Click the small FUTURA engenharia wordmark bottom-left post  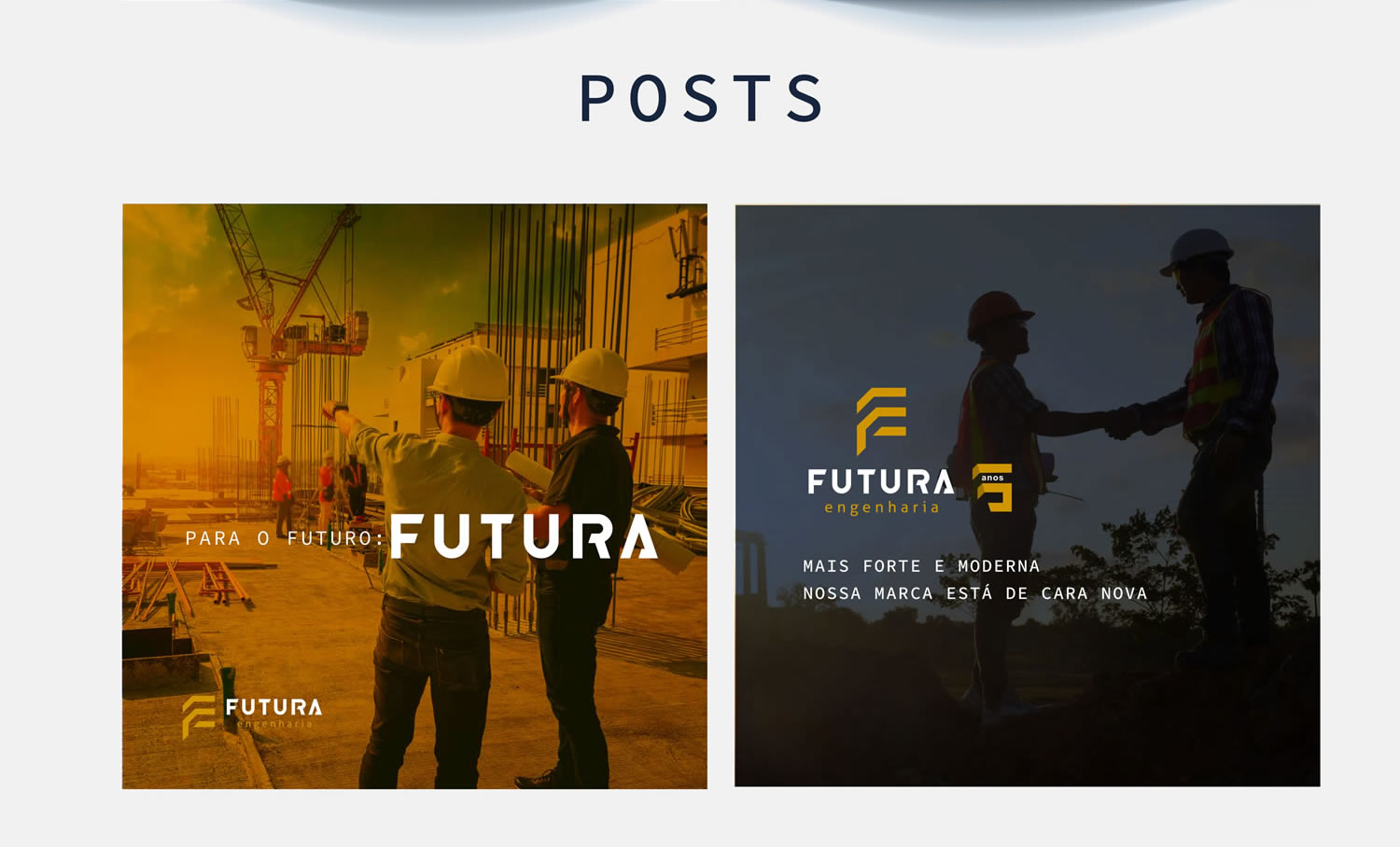(273, 714)
